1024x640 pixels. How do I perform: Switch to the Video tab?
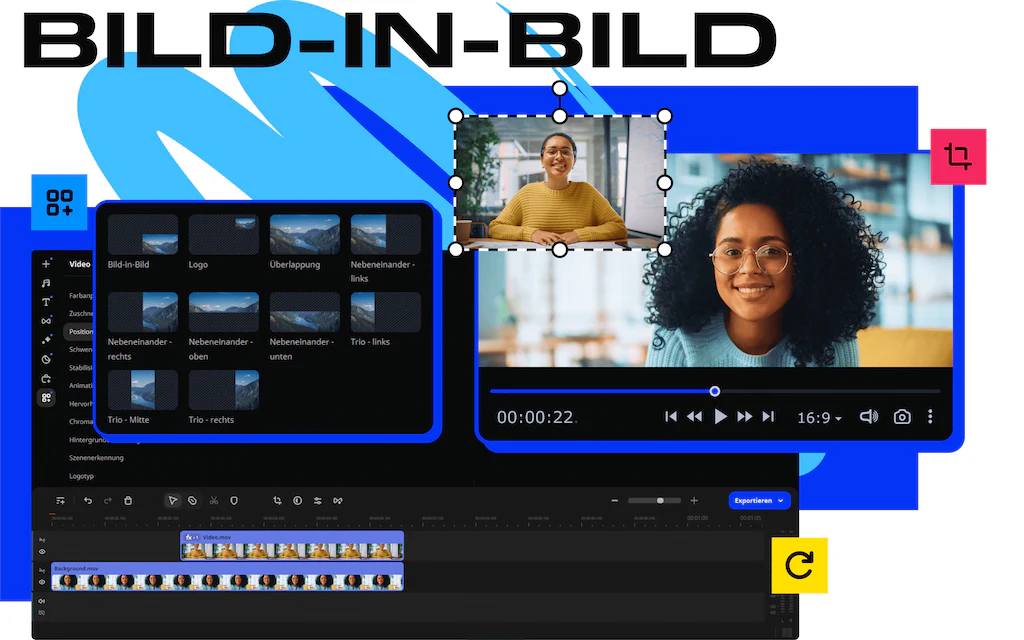click(80, 264)
